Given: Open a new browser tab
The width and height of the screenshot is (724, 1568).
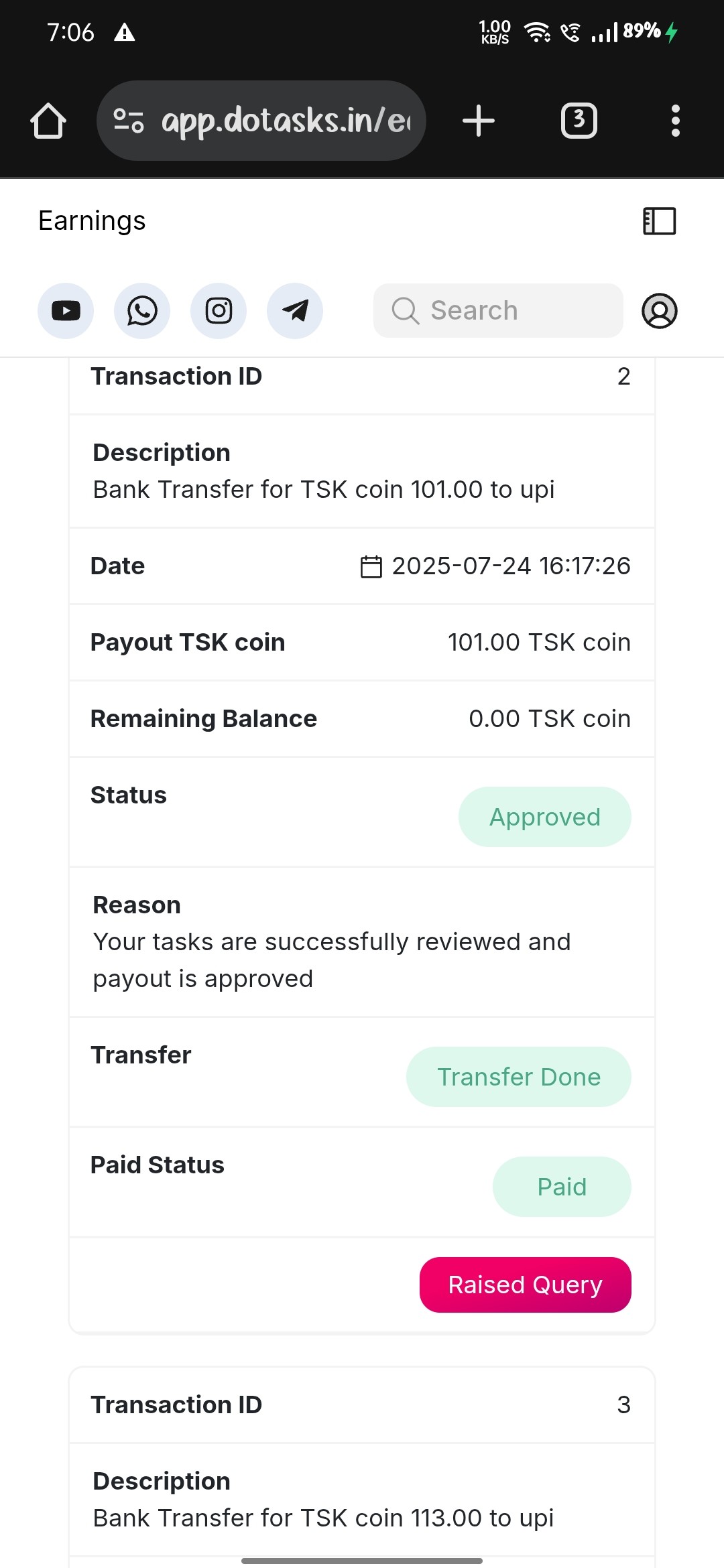Looking at the screenshot, I should pos(479,121).
